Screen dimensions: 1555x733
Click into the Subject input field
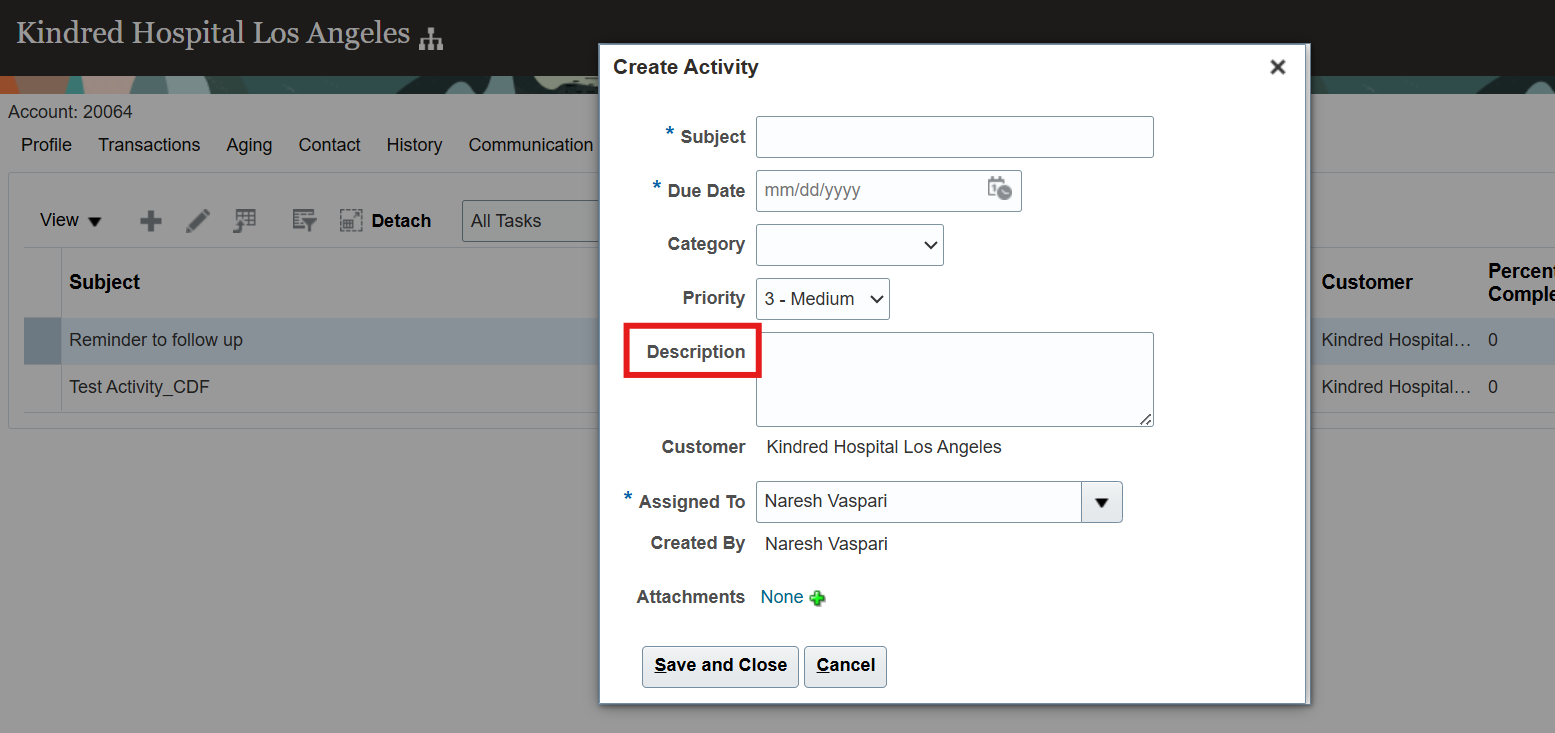click(x=955, y=137)
